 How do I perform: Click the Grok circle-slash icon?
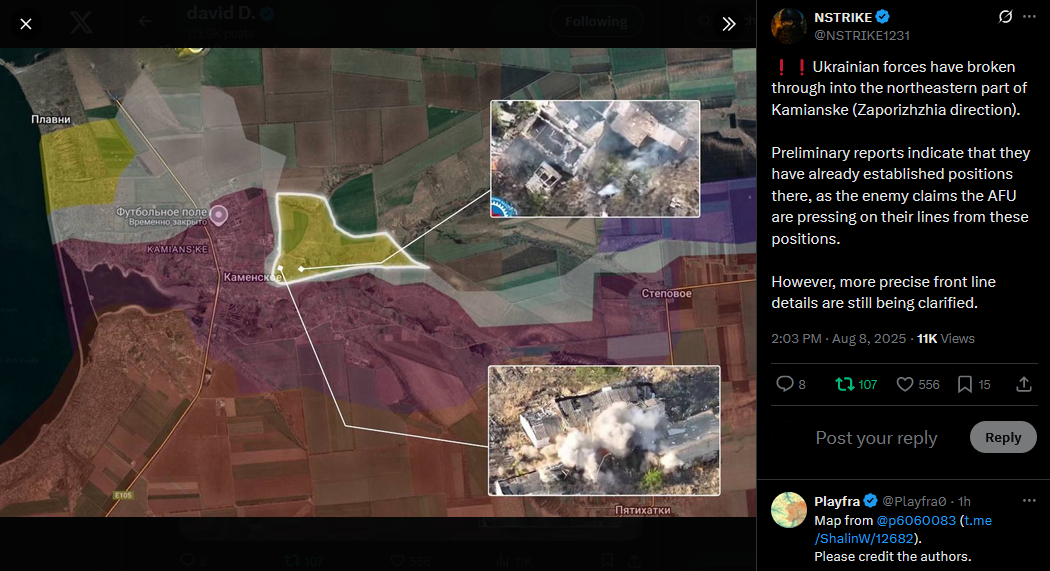click(1005, 17)
